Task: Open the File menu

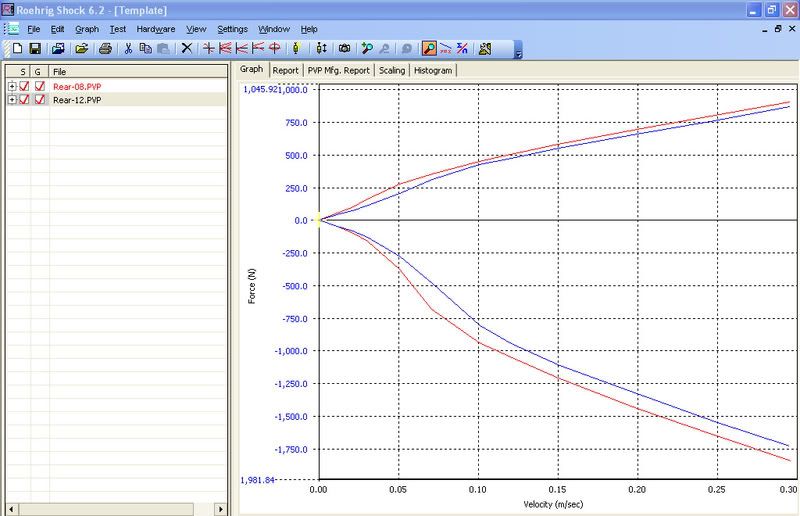Action: tap(34, 29)
